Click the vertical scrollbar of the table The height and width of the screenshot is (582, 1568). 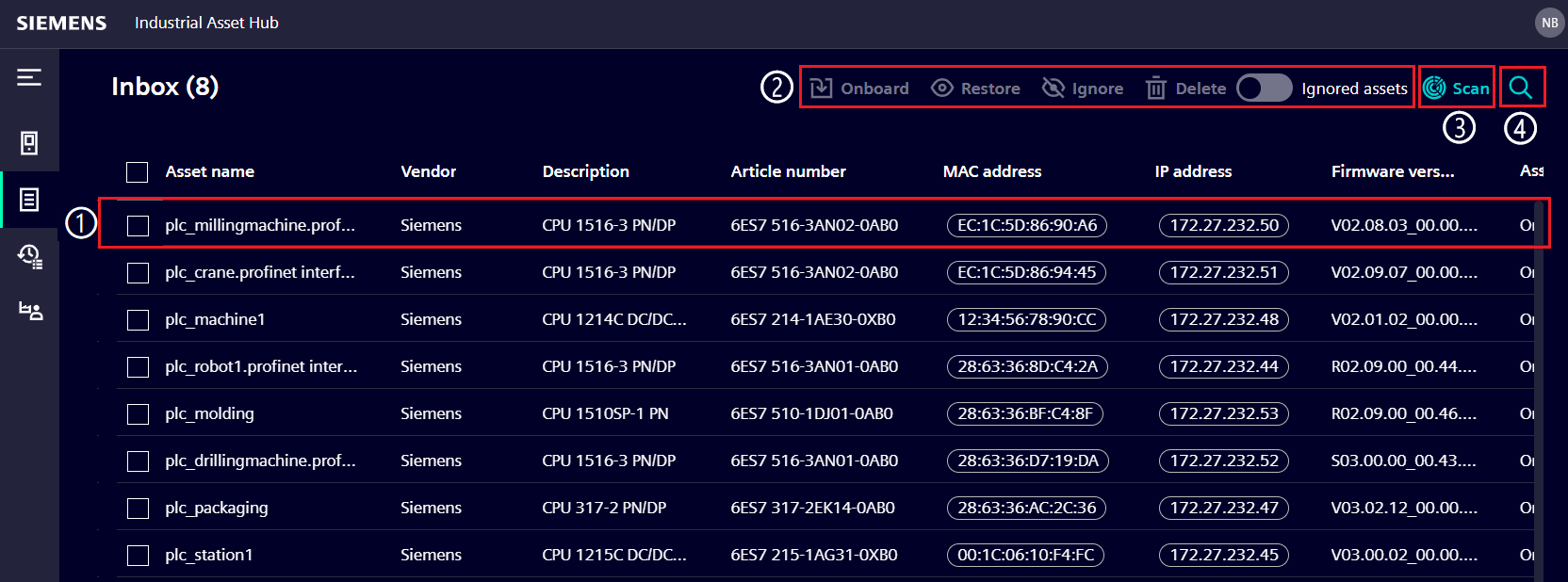(x=1541, y=377)
